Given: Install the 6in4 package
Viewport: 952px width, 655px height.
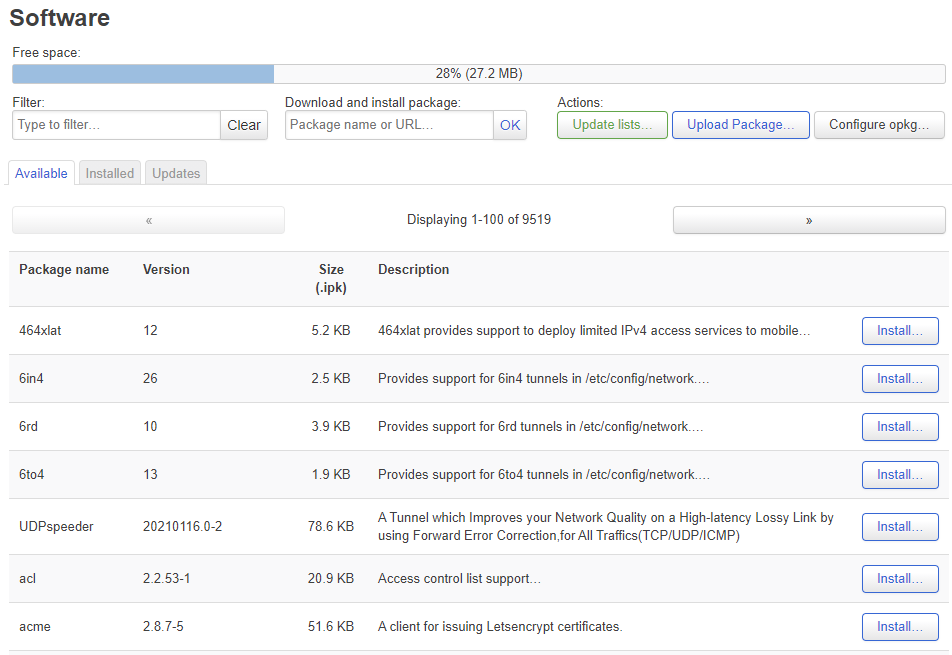Looking at the screenshot, I should click(899, 379).
